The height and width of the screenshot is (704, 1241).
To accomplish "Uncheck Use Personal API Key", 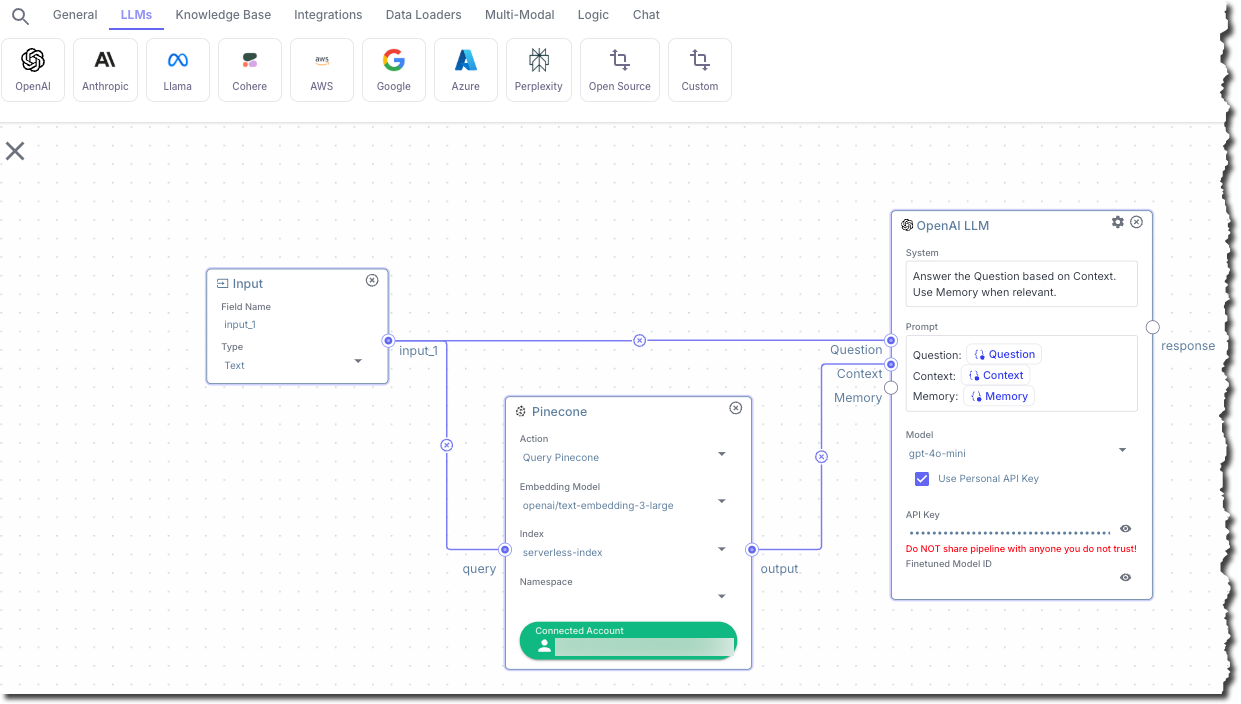I will (x=921, y=478).
